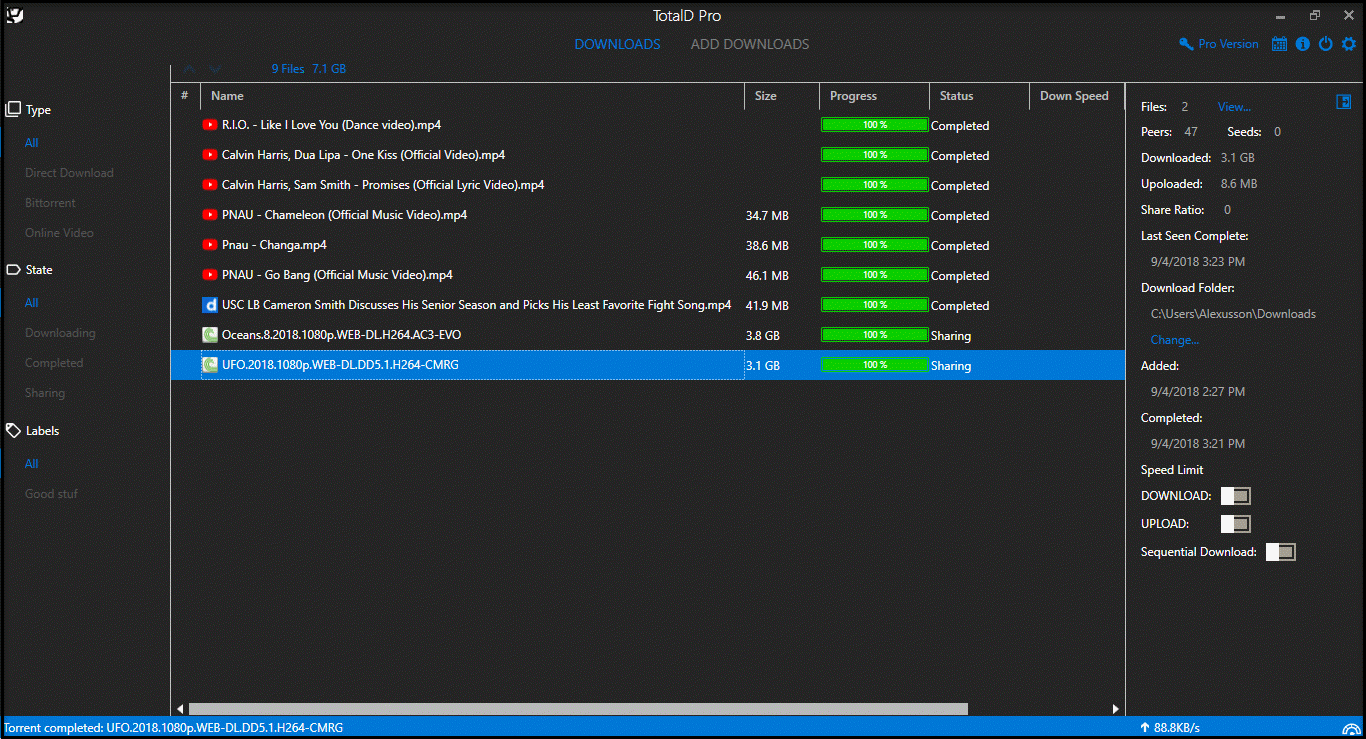Click the 9 Files 7.1 GB summary text
Image resolution: width=1366 pixels, height=739 pixels.
click(x=309, y=69)
